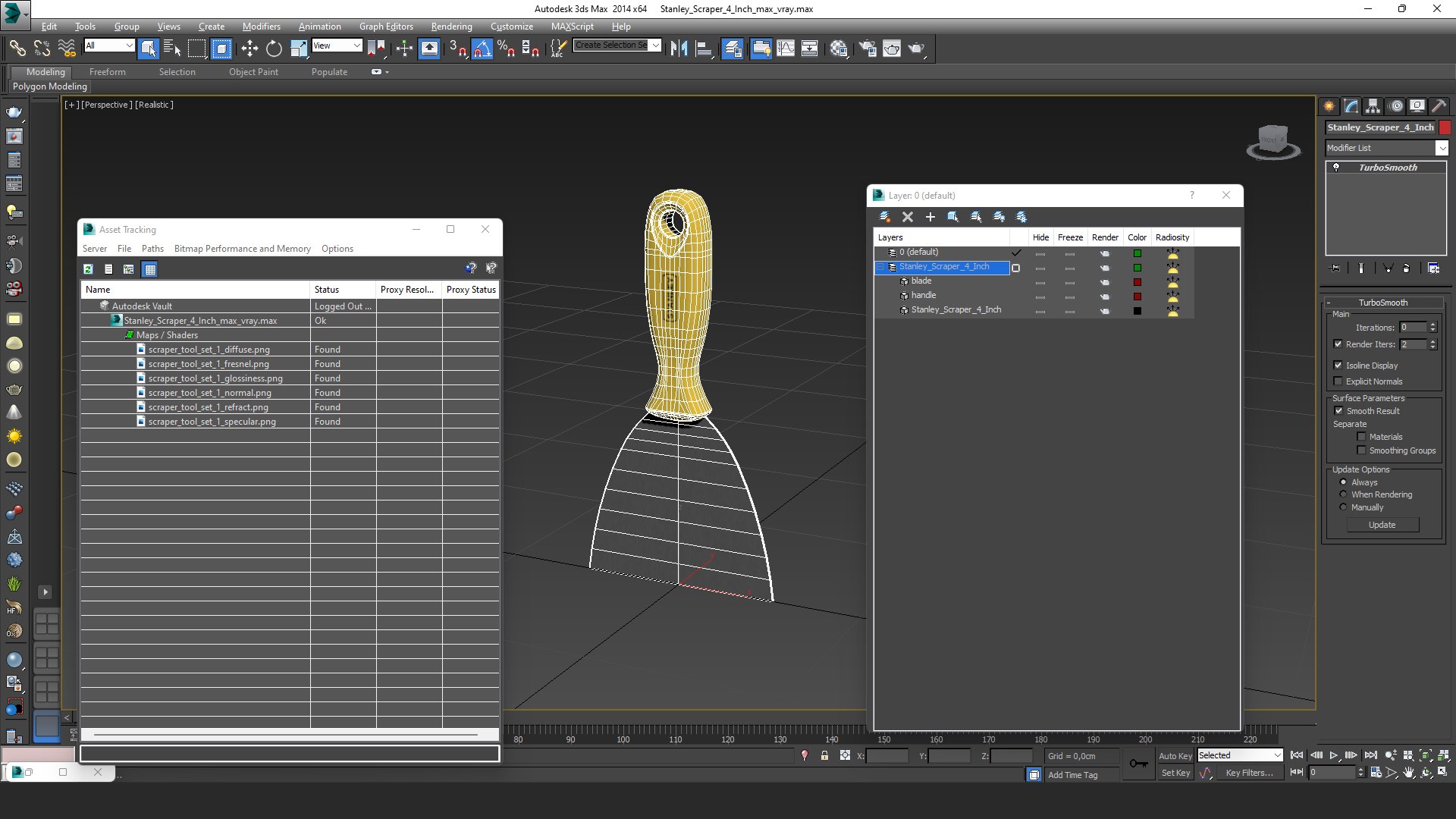This screenshot has width=1456, height=819.
Task: Toggle Isoline Display checkbox
Action: 1338,366
